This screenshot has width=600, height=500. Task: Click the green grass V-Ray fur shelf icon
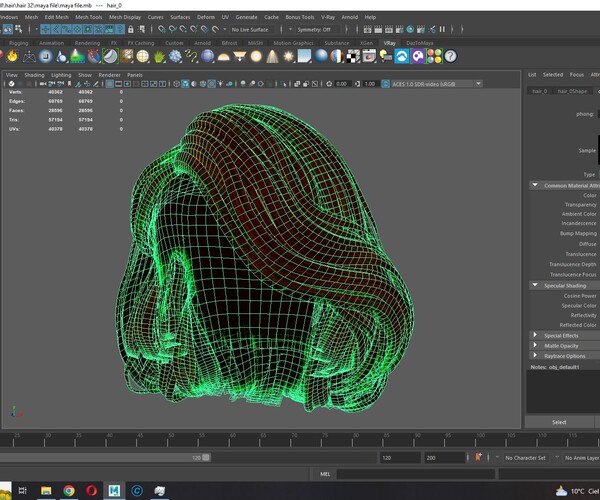159,57
